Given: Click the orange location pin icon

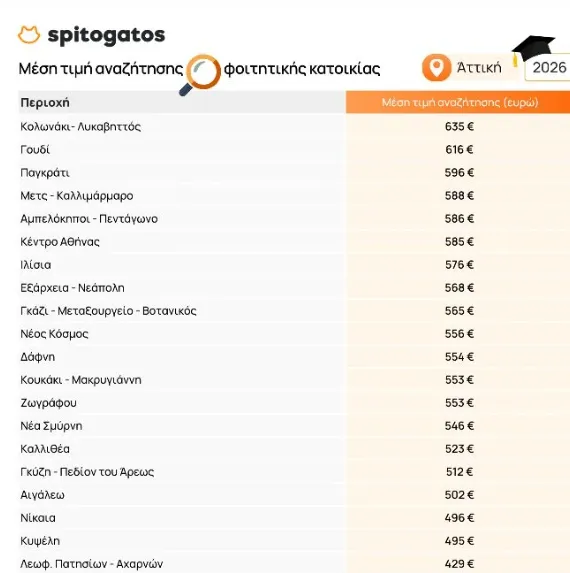Looking at the screenshot, I should point(436,68).
